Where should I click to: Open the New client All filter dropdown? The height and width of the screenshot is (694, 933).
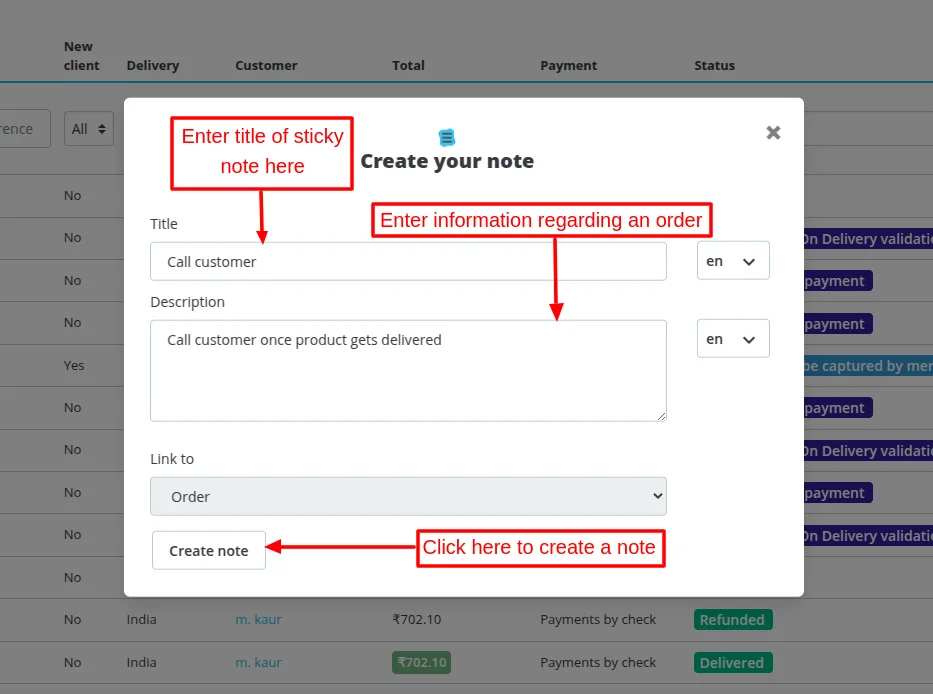click(x=89, y=129)
